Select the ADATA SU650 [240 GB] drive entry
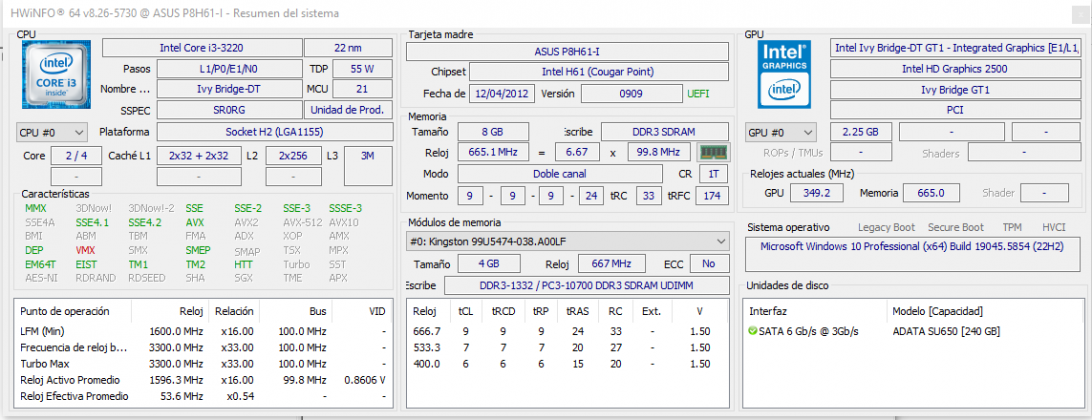The height and width of the screenshot is (420, 1092). point(946,332)
